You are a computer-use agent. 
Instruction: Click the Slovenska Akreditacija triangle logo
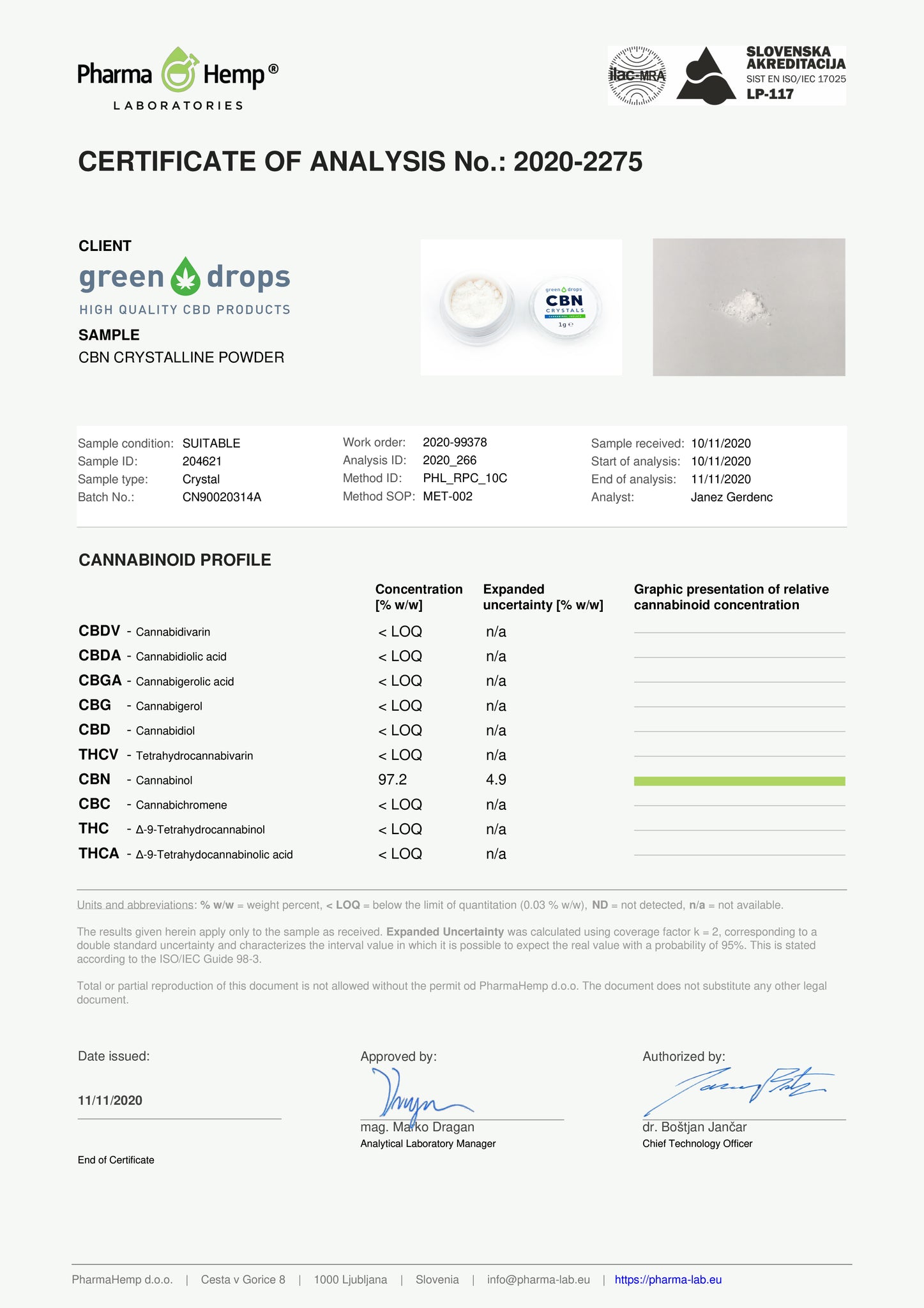[706, 77]
